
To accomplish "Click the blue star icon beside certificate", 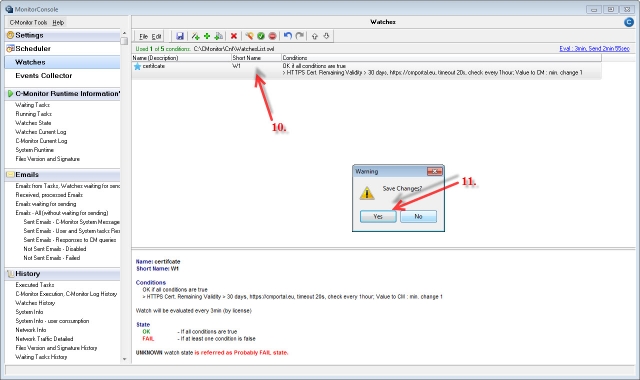I will [x=138, y=66].
